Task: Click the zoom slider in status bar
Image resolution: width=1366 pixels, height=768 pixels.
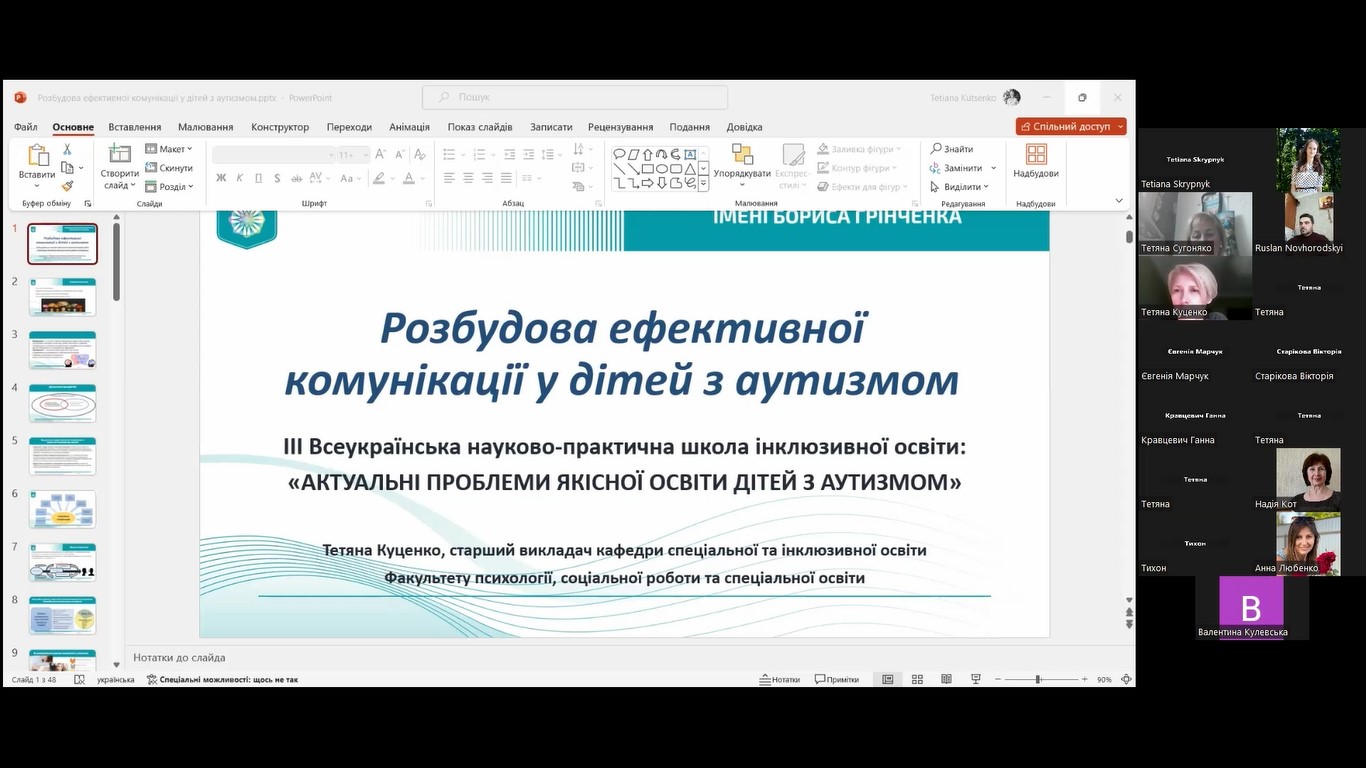Action: coord(1039,679)
